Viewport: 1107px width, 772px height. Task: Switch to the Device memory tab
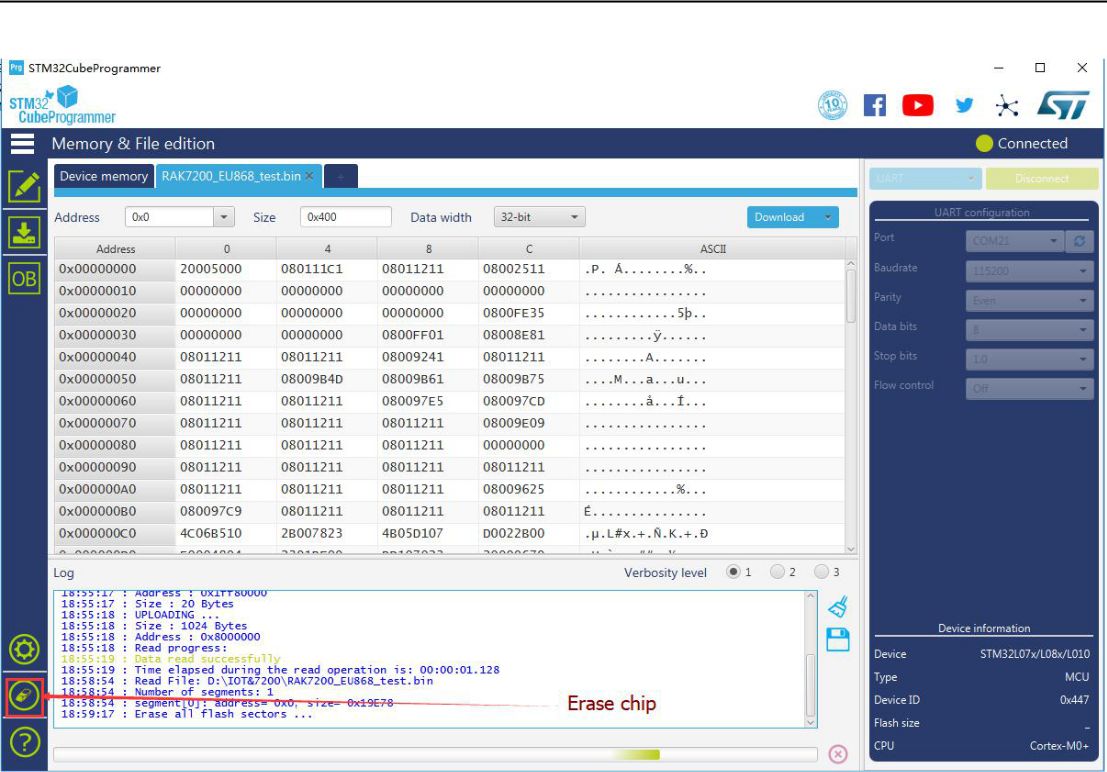(104, 176)
